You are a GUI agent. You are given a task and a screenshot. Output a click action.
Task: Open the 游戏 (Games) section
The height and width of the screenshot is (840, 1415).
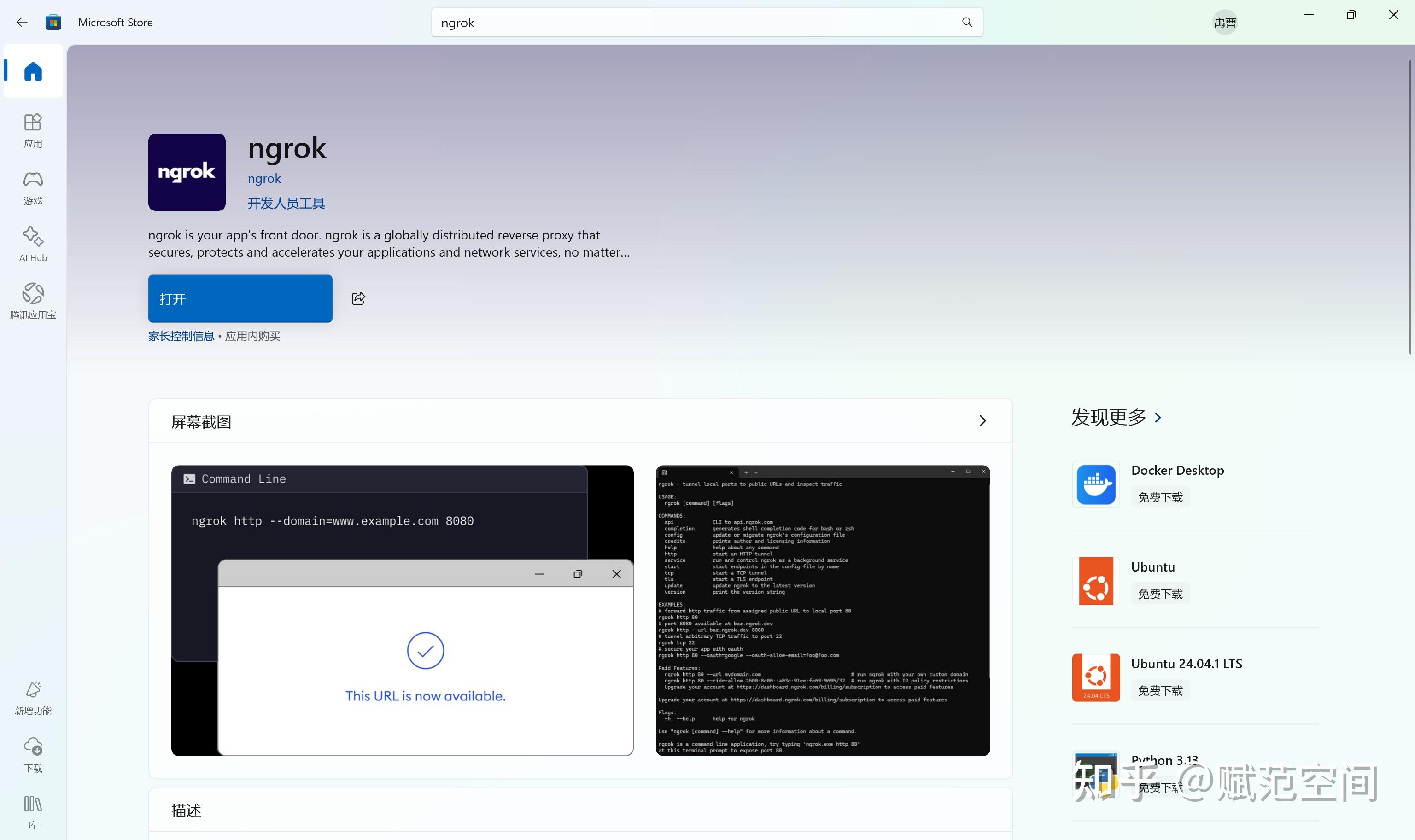click(32, 186)
